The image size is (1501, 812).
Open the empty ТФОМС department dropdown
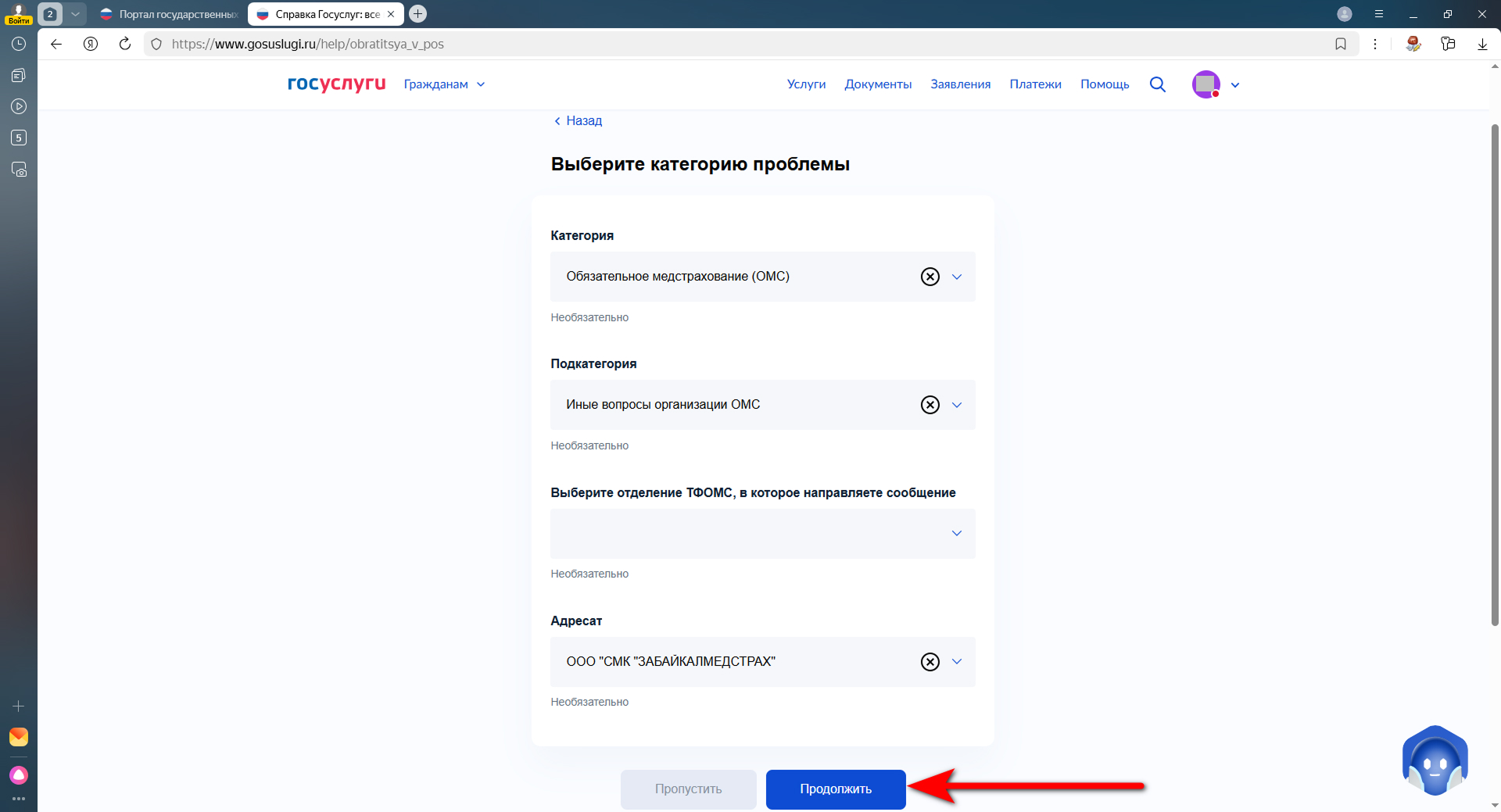click(762, 534)
